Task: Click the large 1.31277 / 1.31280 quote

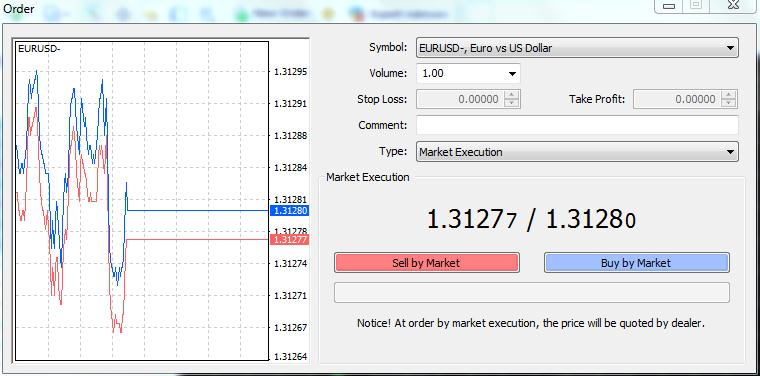Action: point(531,219)
